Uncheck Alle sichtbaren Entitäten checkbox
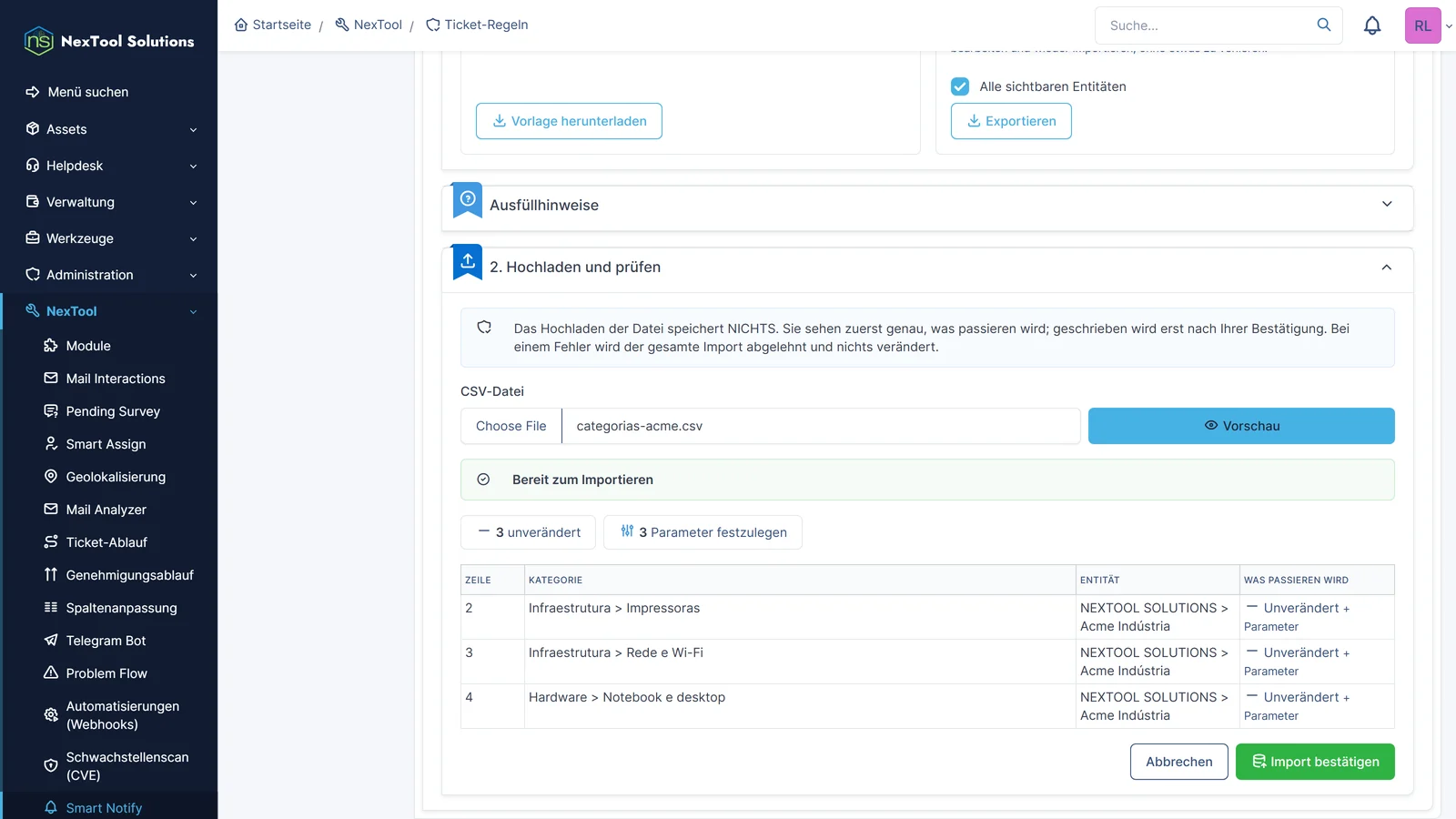 (960, 86)
